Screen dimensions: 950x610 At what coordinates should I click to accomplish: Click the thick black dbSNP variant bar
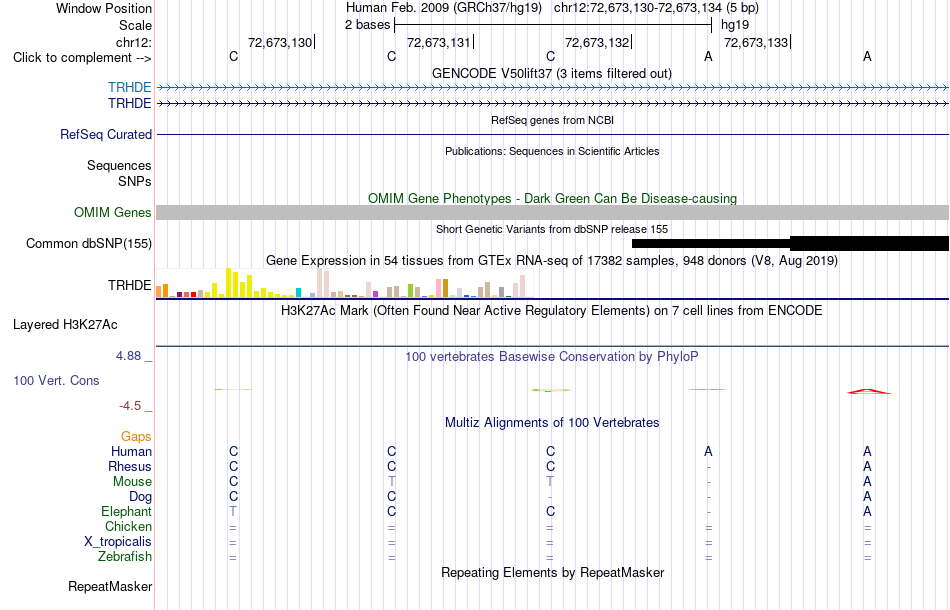[869, 244]
